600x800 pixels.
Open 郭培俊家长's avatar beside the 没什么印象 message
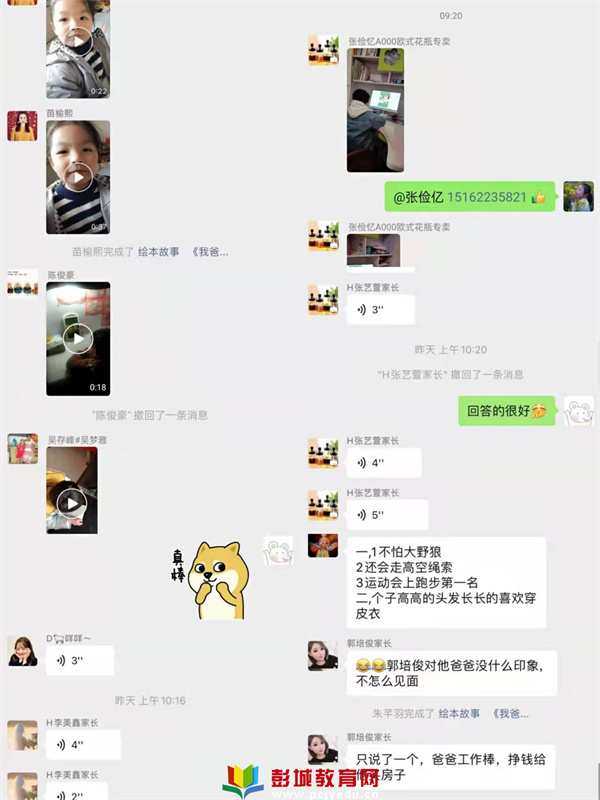tap(323, 656)
